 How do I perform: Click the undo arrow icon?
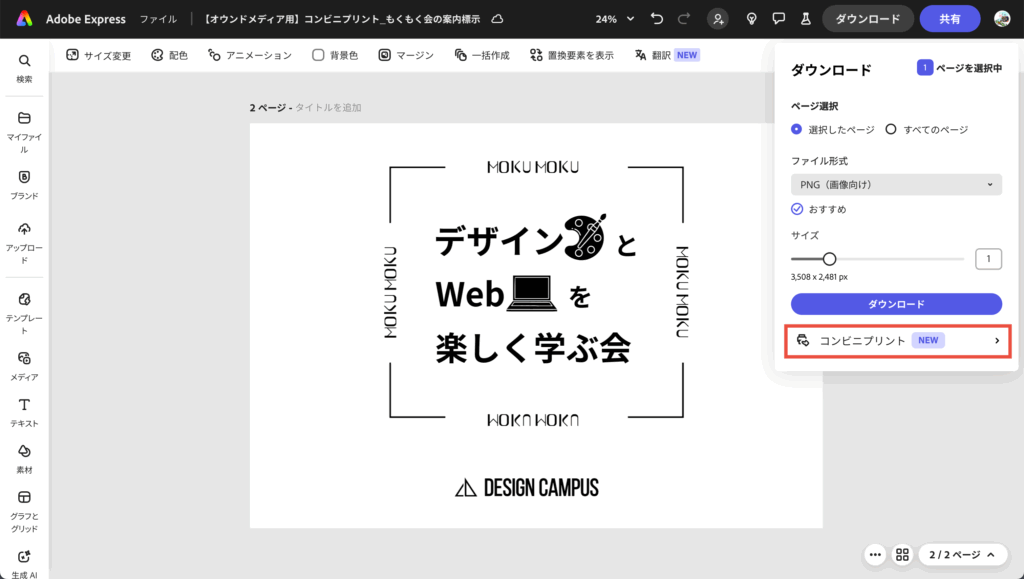[656, 19]
